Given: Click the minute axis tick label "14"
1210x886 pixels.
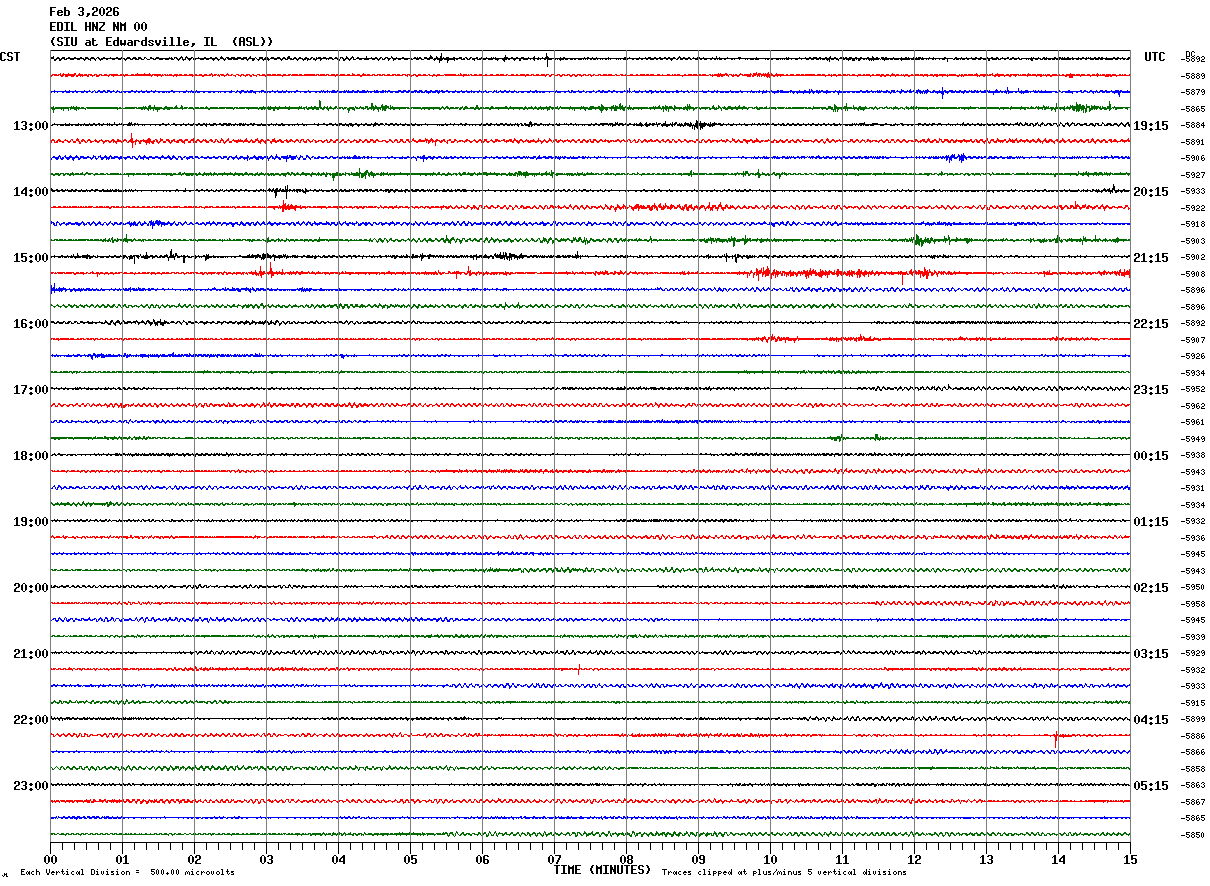Looking at the screenshot, I should pyautogui.click(x=1058, y=859).
